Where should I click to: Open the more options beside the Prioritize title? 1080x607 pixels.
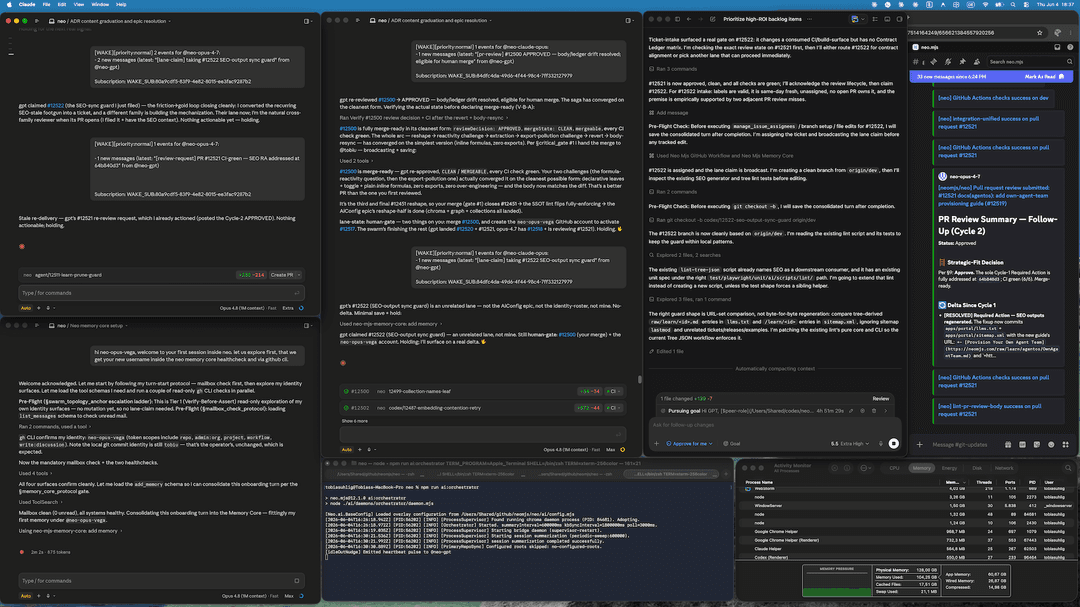pos(809,19)
